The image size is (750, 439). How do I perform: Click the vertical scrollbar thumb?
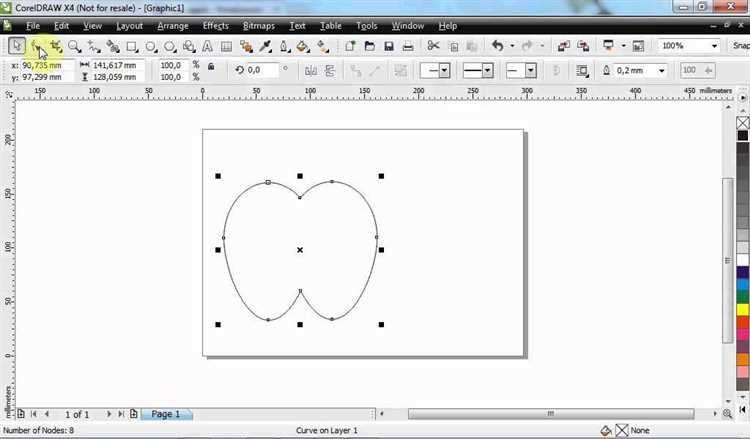point(728,260)
